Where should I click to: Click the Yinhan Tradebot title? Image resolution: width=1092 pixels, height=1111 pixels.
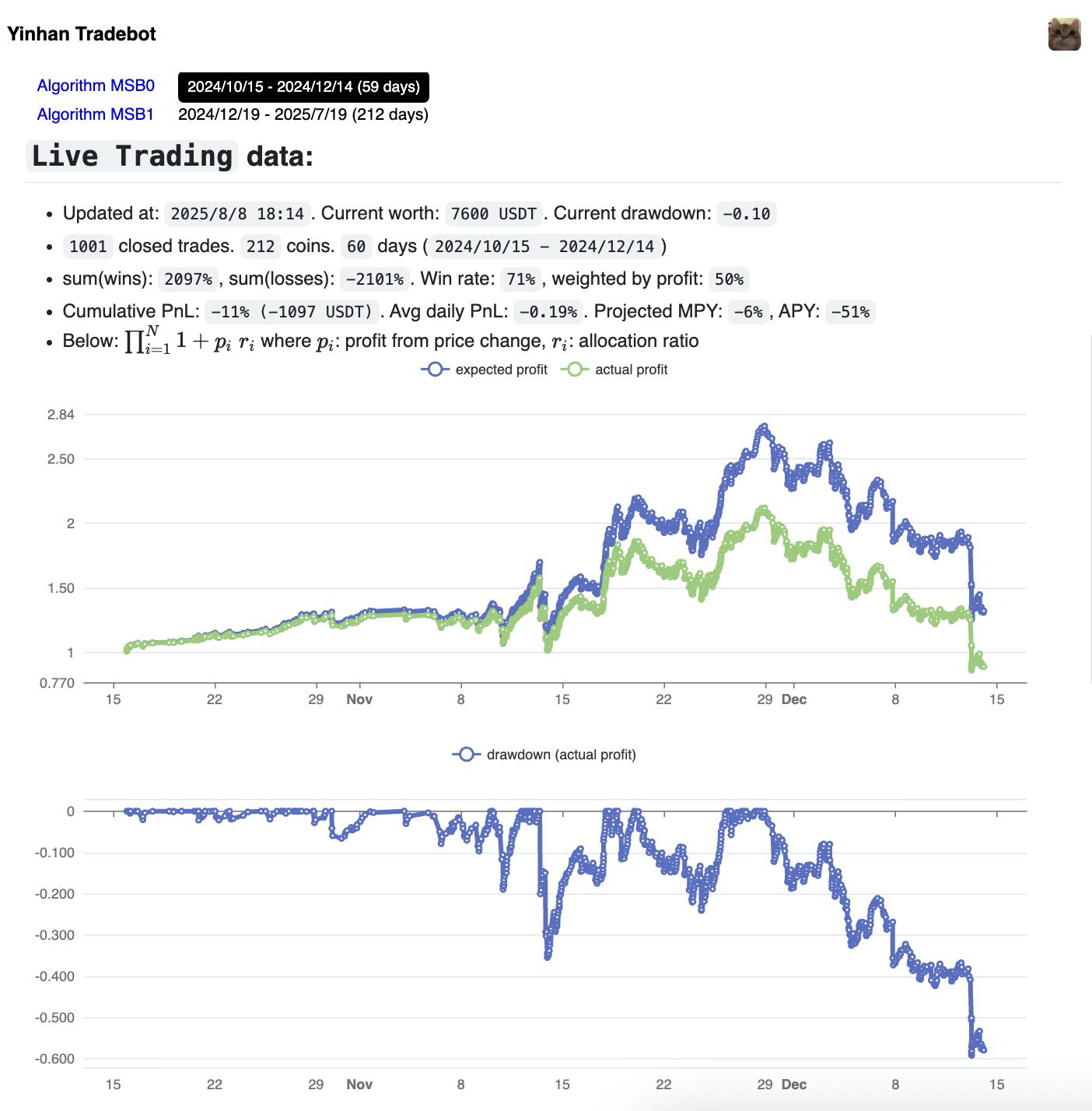pyautogui.click(x=82, y=34)
